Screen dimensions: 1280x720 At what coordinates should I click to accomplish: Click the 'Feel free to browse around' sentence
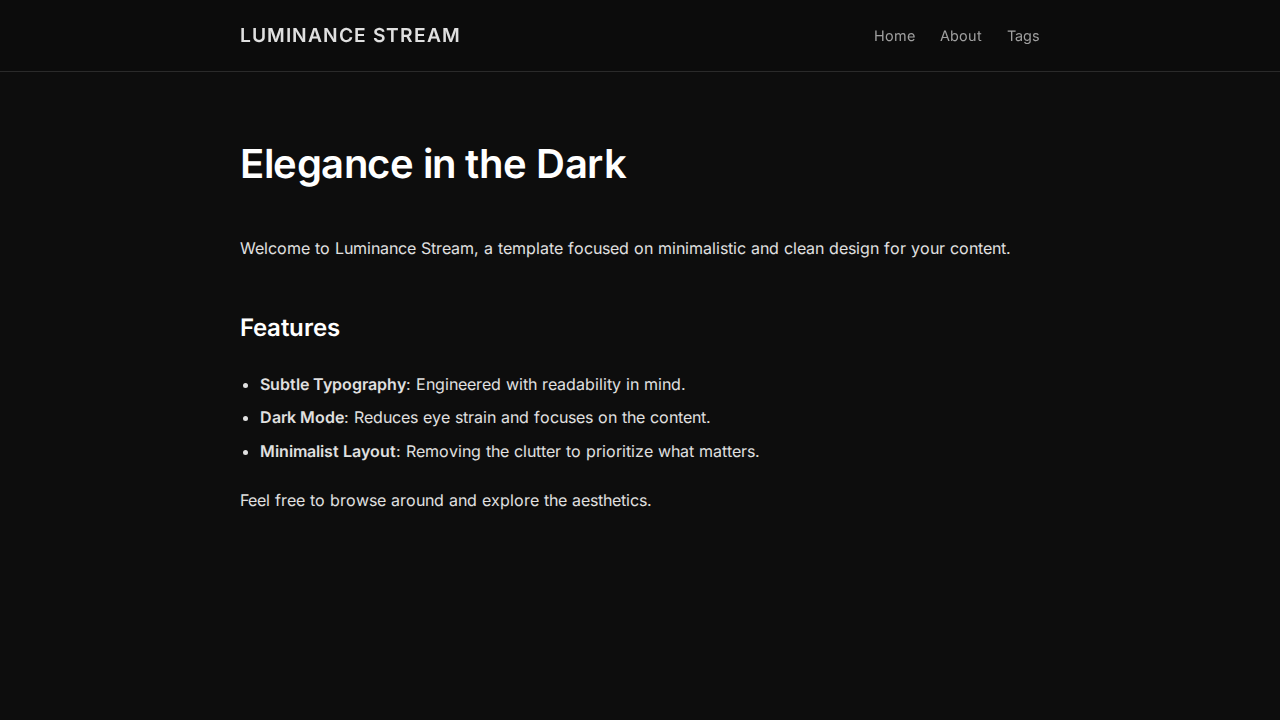pos(445,500)
